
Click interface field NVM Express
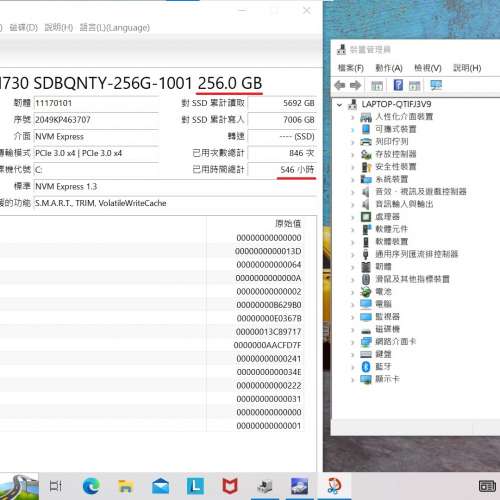click(96, 137)
